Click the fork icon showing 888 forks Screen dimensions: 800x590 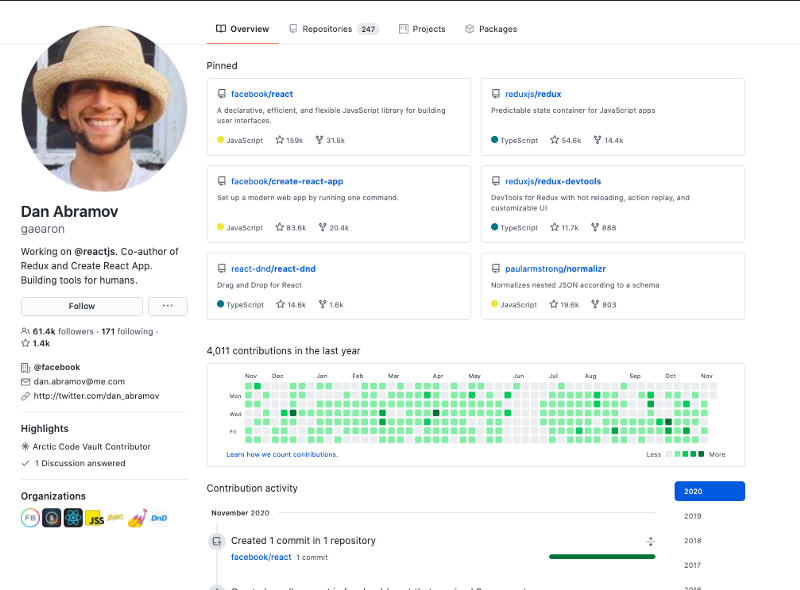point(595,227)
